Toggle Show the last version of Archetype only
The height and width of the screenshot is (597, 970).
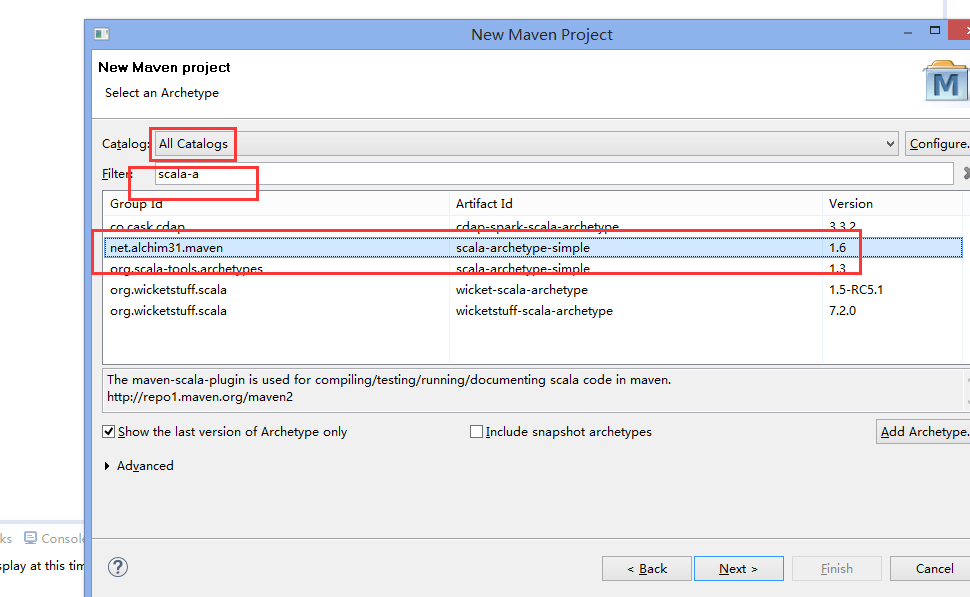[x=109, y=432]
